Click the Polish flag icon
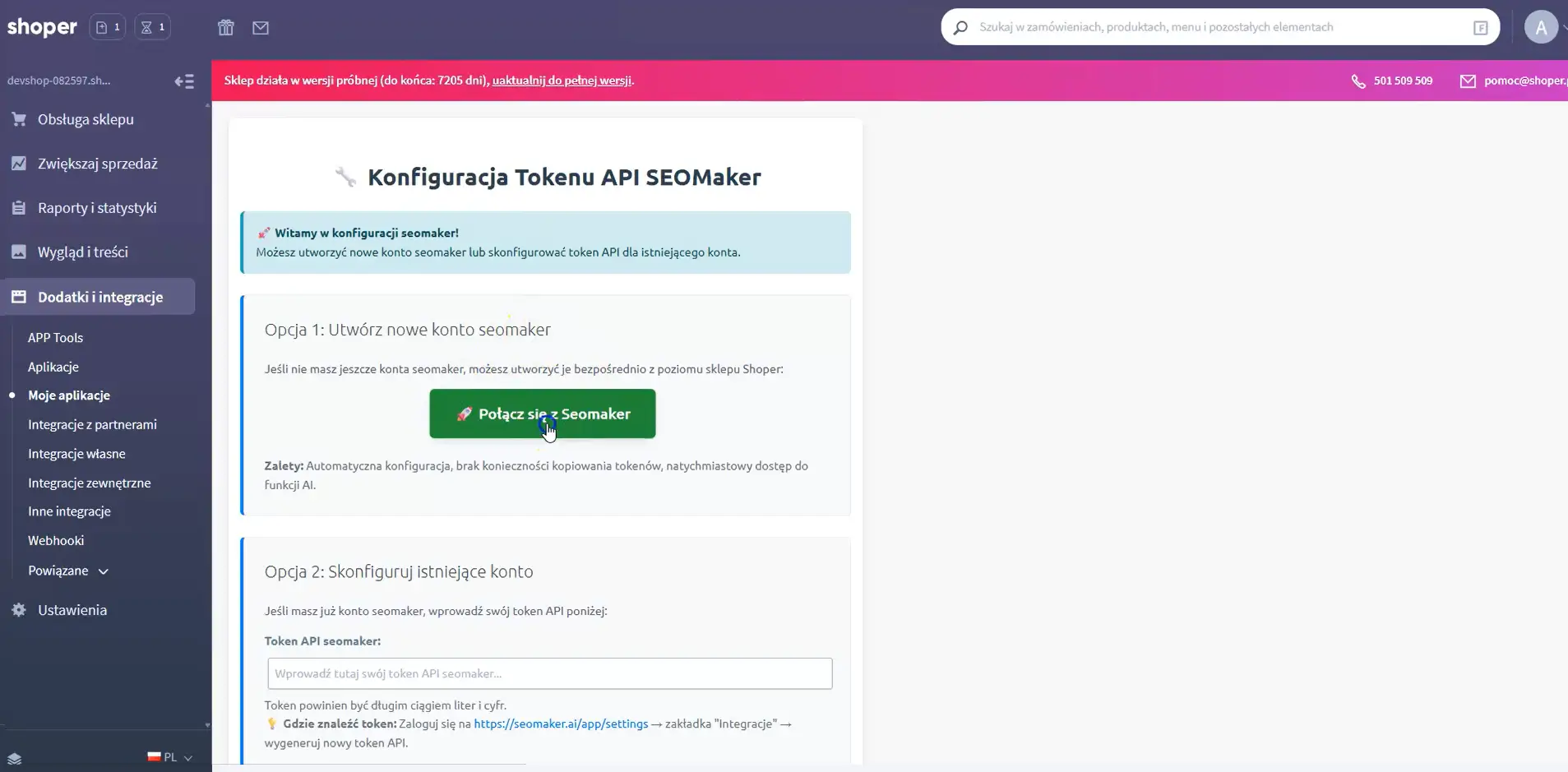The image size is (1568, 772). pyautogui.click(x=154, y=757)
